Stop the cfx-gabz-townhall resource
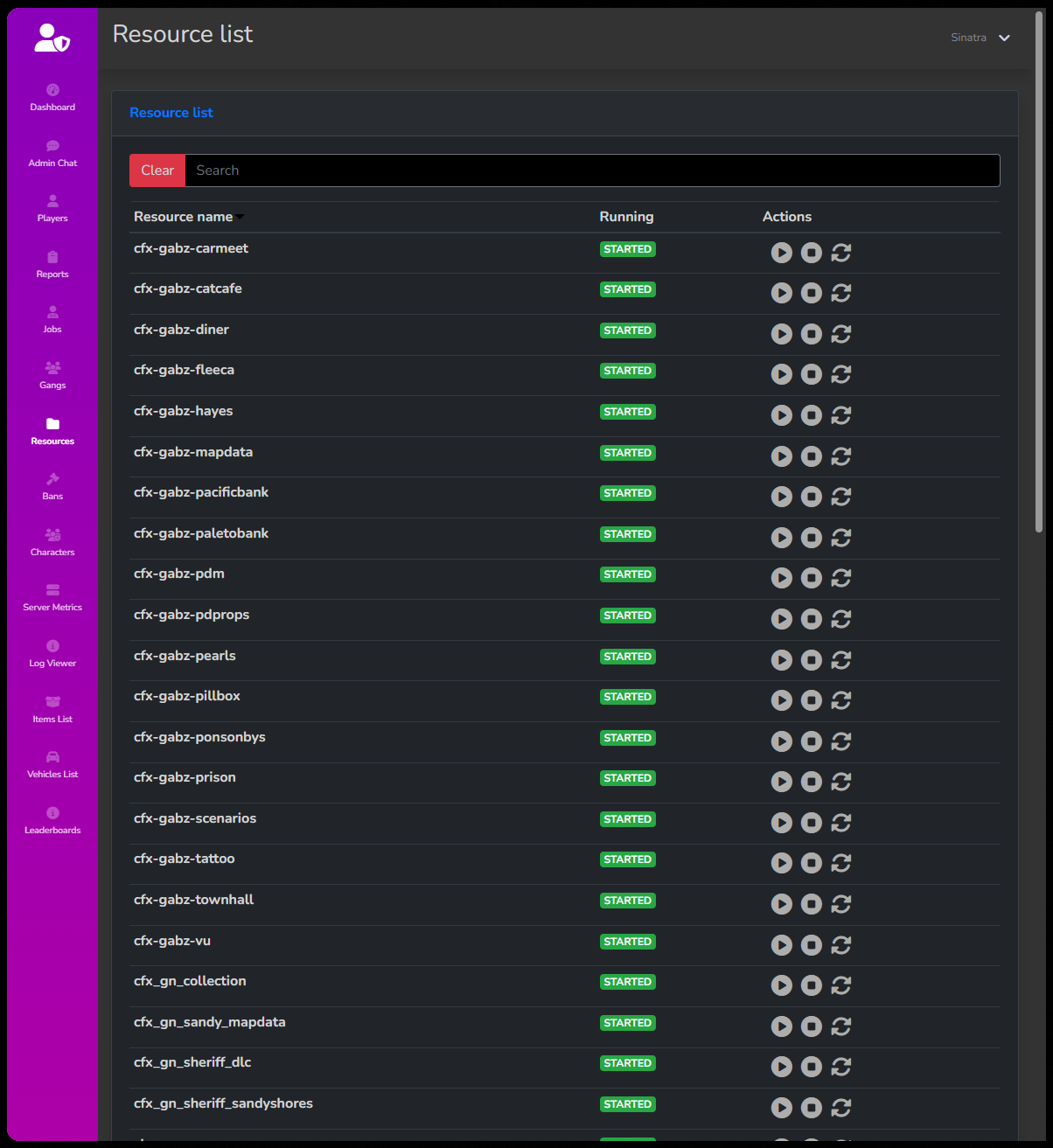The image size is (1053, 1148). click(812, 904)
